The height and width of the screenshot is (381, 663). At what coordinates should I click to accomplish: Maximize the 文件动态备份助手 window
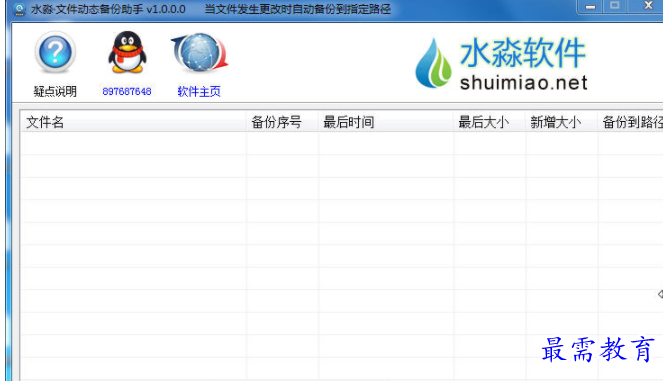coord(615,6)
